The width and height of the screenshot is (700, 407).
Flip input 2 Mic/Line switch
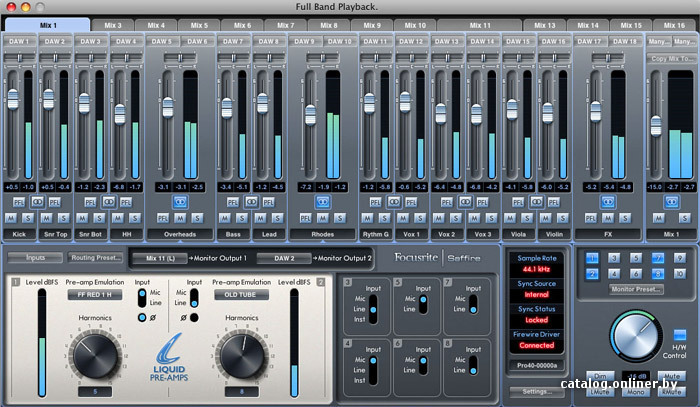(194, 298)
